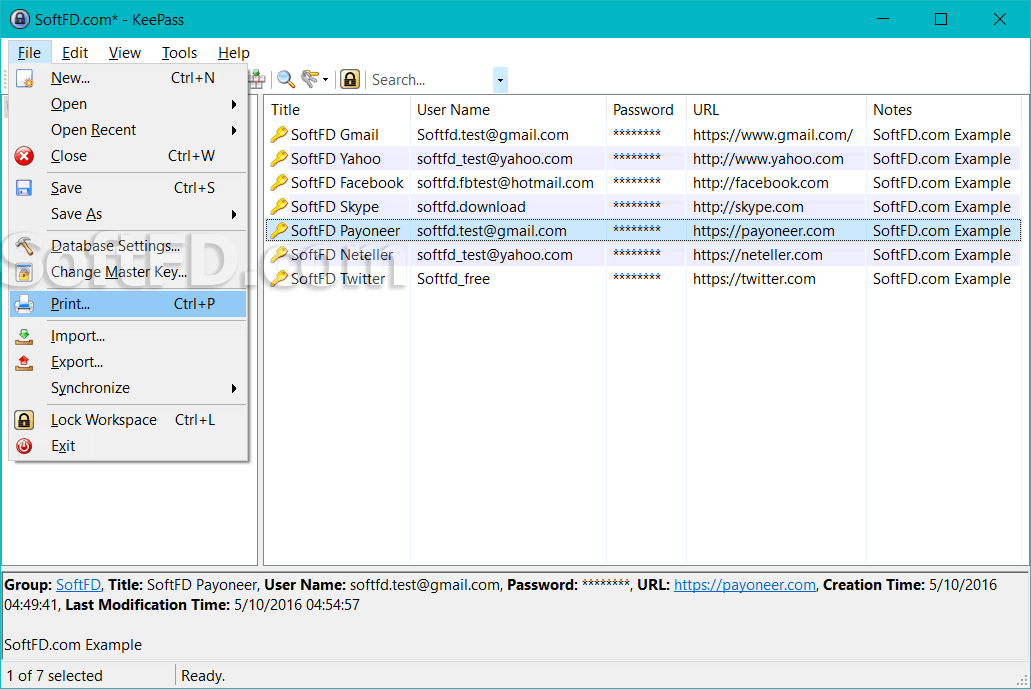Click the Find magnifier toolbar icon
Viewport: 1031px width, 689px height.
285,80
